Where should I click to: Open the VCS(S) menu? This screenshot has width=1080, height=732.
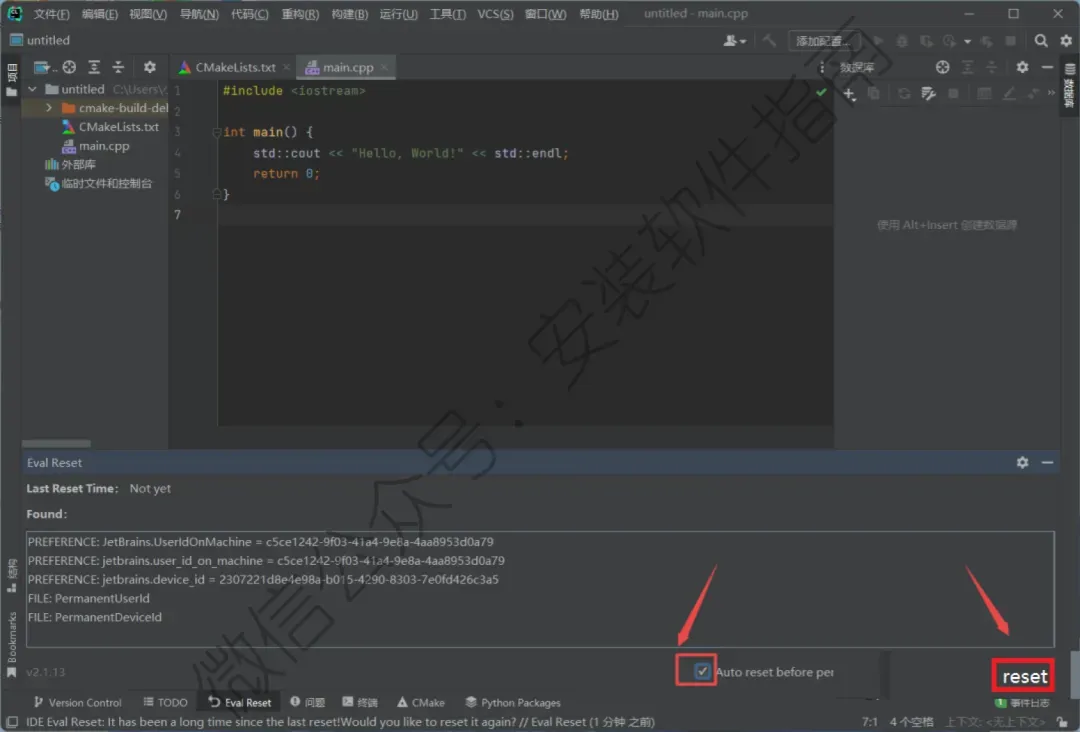(x=495, y=14)
